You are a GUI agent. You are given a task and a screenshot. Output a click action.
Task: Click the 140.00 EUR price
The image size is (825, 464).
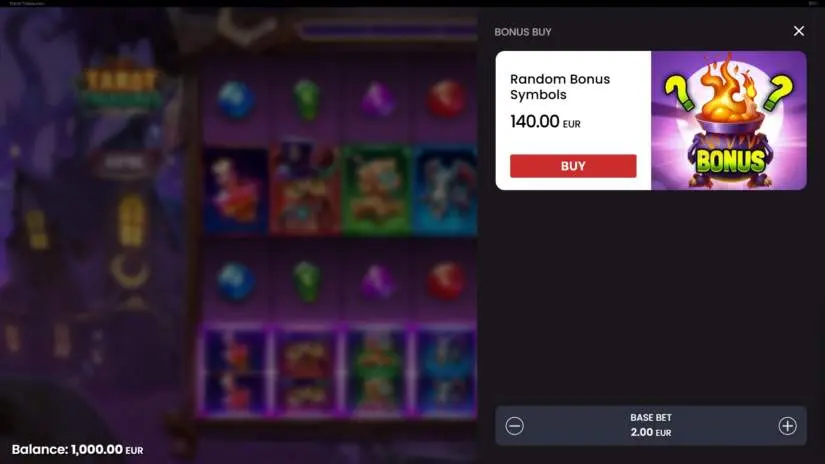545,122
